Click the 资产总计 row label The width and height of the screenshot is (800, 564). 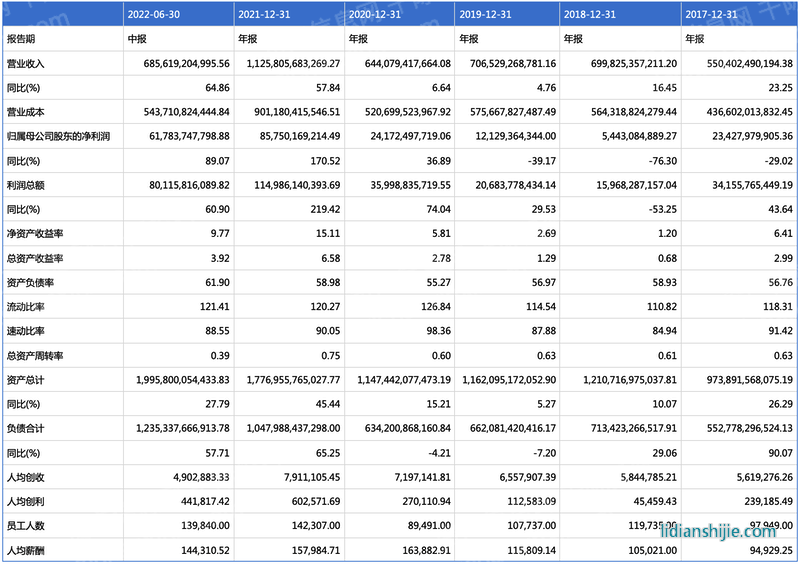point(26,380)
